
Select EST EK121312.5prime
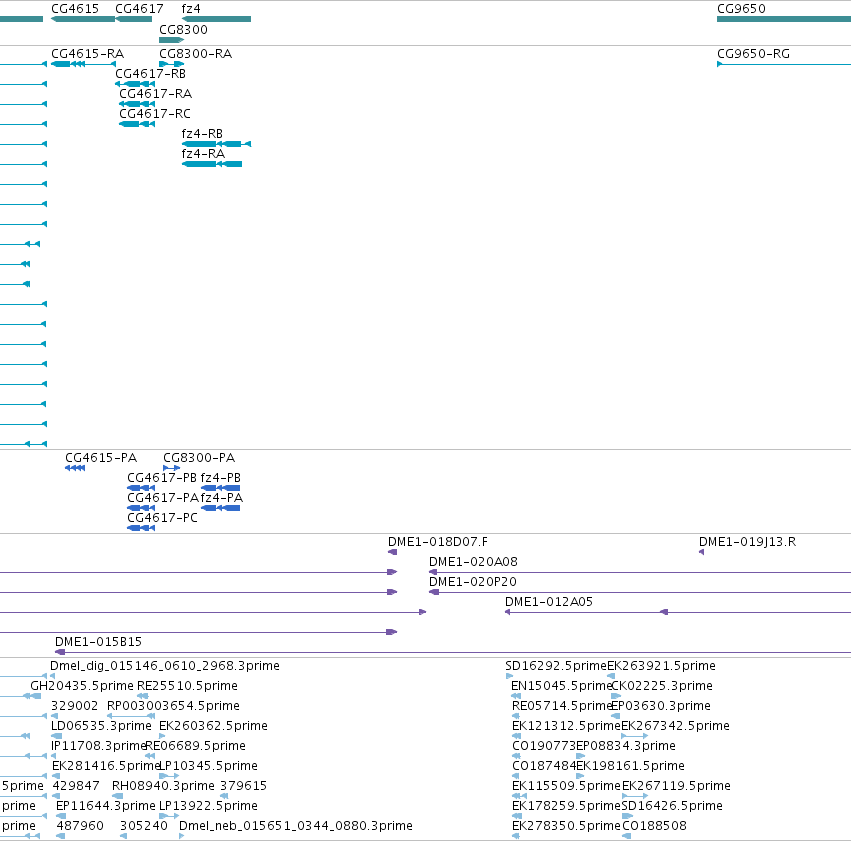pyautogui.click(x=566, y=726)
